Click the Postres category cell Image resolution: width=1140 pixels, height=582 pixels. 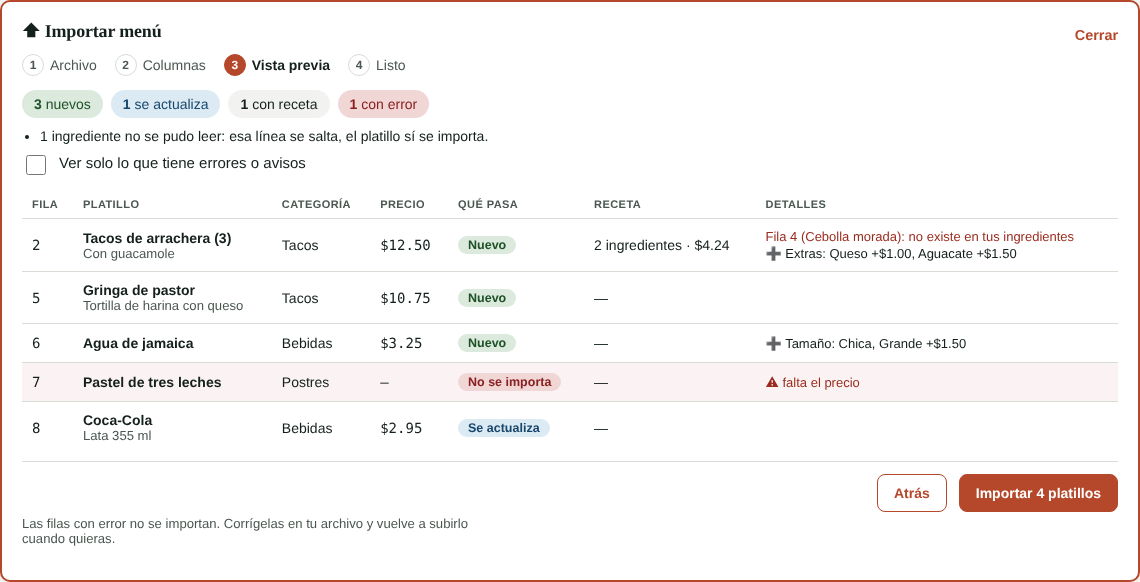click(x=305, y=382)
